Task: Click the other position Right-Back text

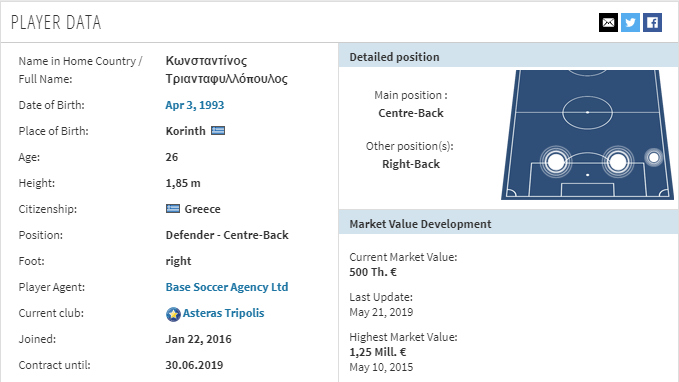Action: pyautogui.click(x=411, y=164)
